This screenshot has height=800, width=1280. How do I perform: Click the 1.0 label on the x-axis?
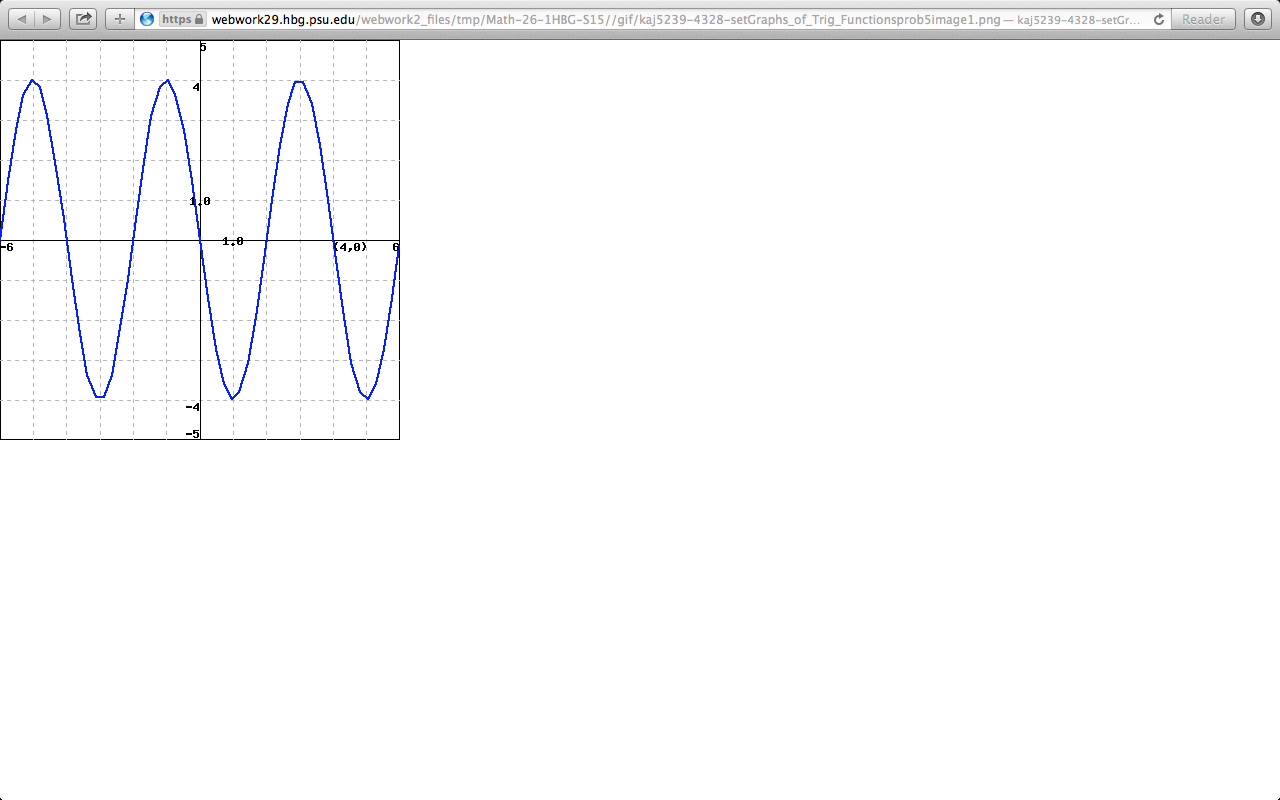point(232,241)
